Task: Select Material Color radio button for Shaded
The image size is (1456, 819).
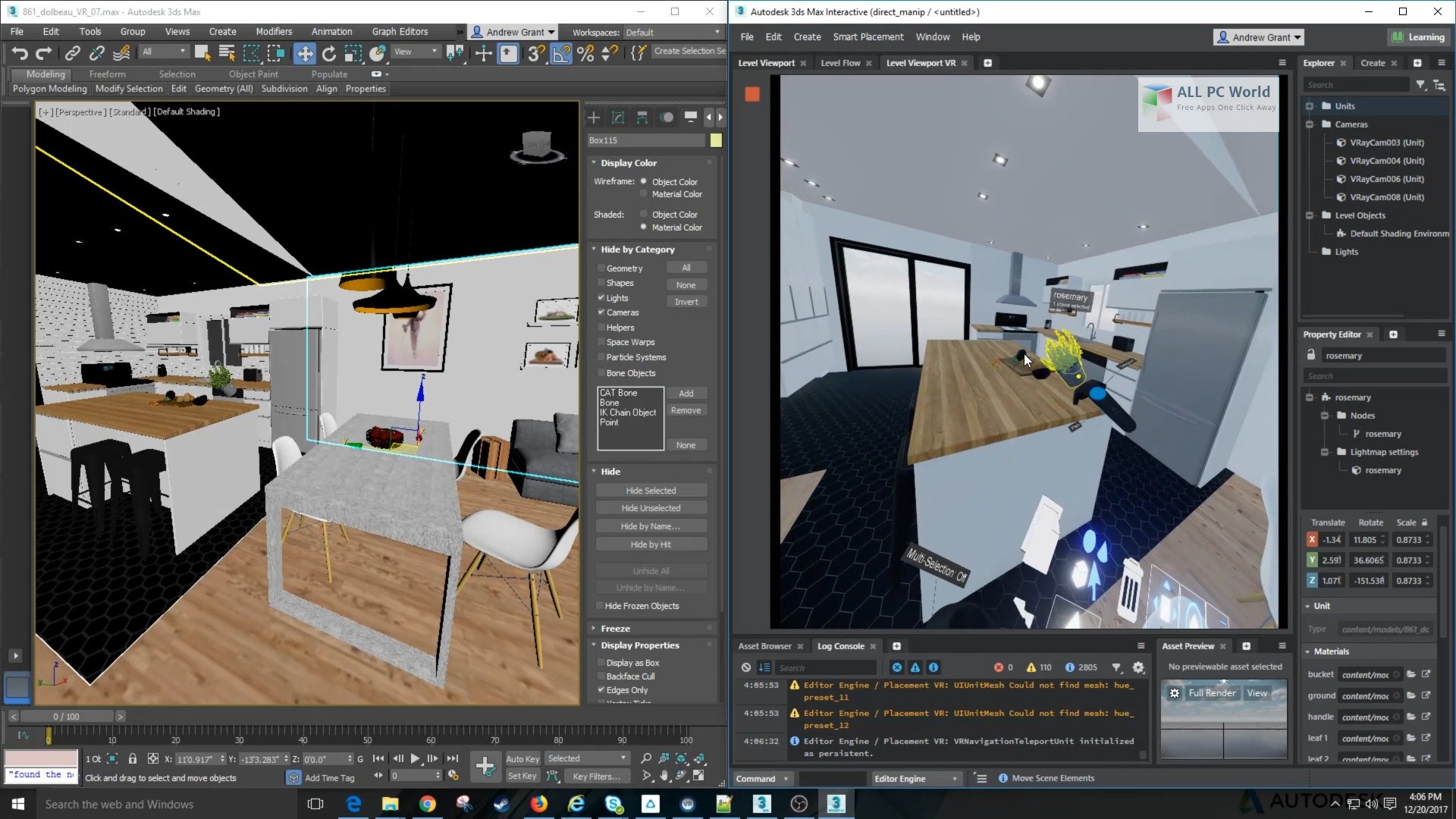Action: pyautogui.click(x=642, y=227)
